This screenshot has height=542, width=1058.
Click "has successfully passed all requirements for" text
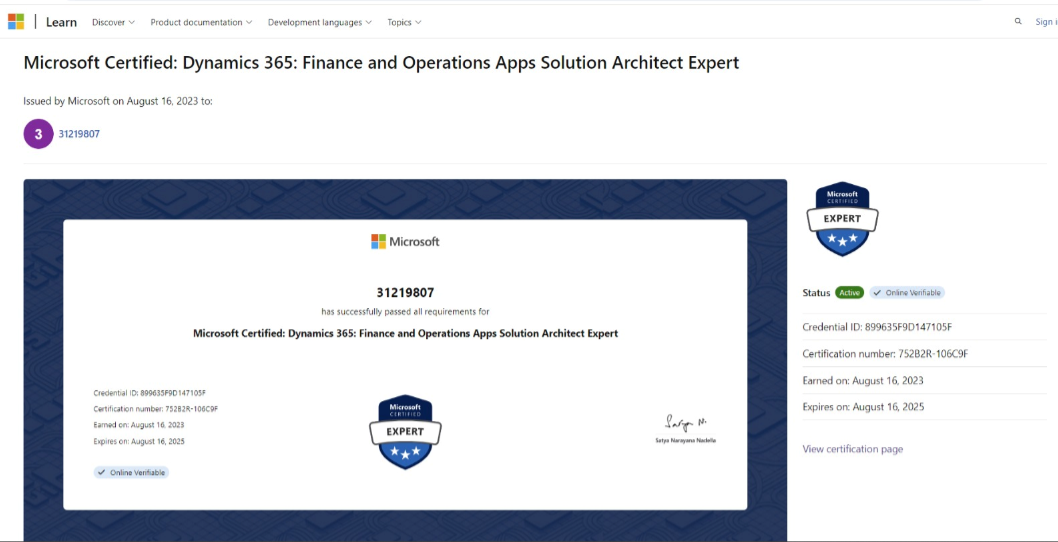(405, 312)
